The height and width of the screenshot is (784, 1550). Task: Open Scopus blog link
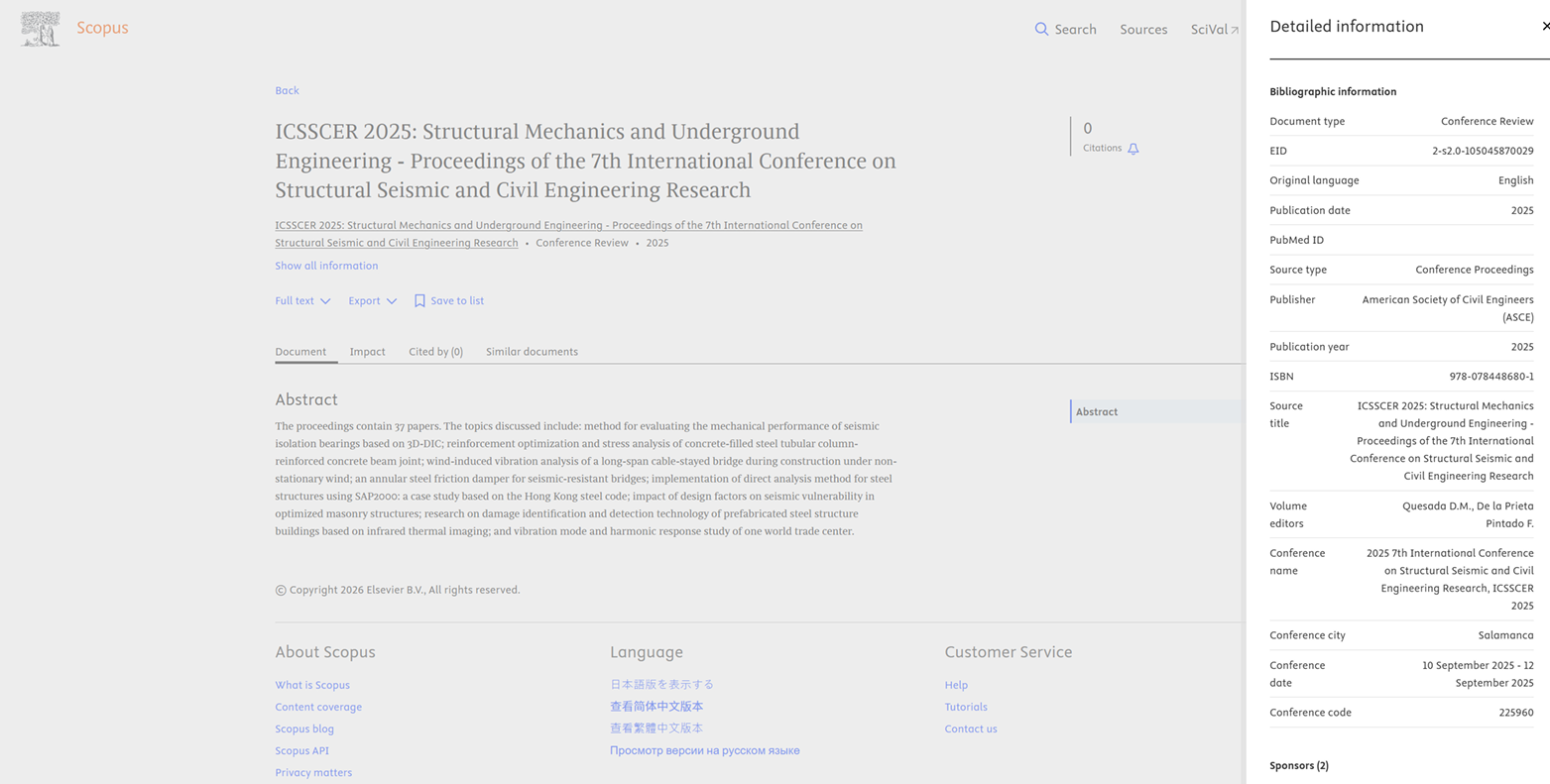[x=304, y=728]
